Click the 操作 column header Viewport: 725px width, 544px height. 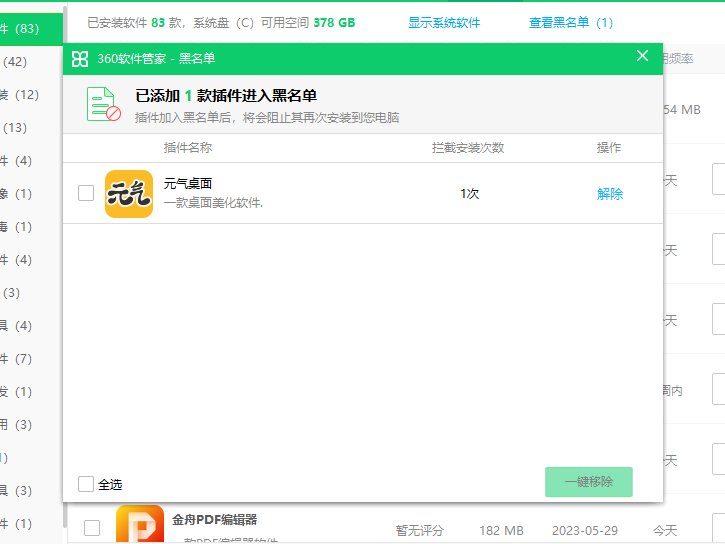click(x=609, y=148)
